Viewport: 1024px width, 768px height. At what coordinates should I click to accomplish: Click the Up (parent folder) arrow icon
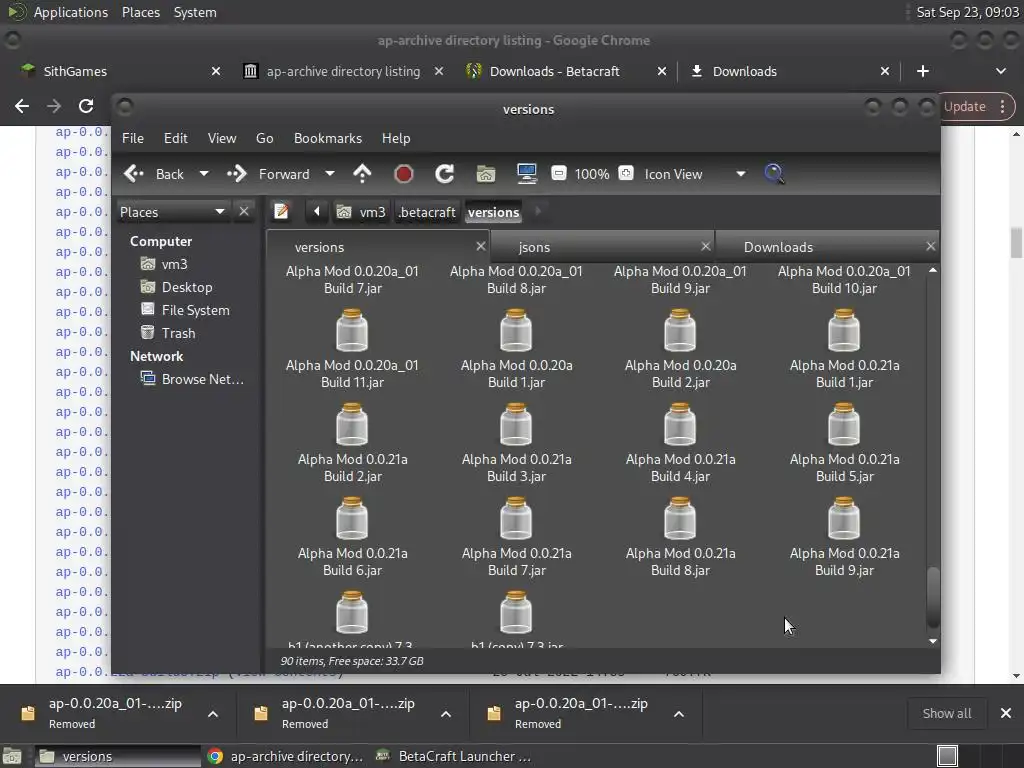tap(362, 174)
